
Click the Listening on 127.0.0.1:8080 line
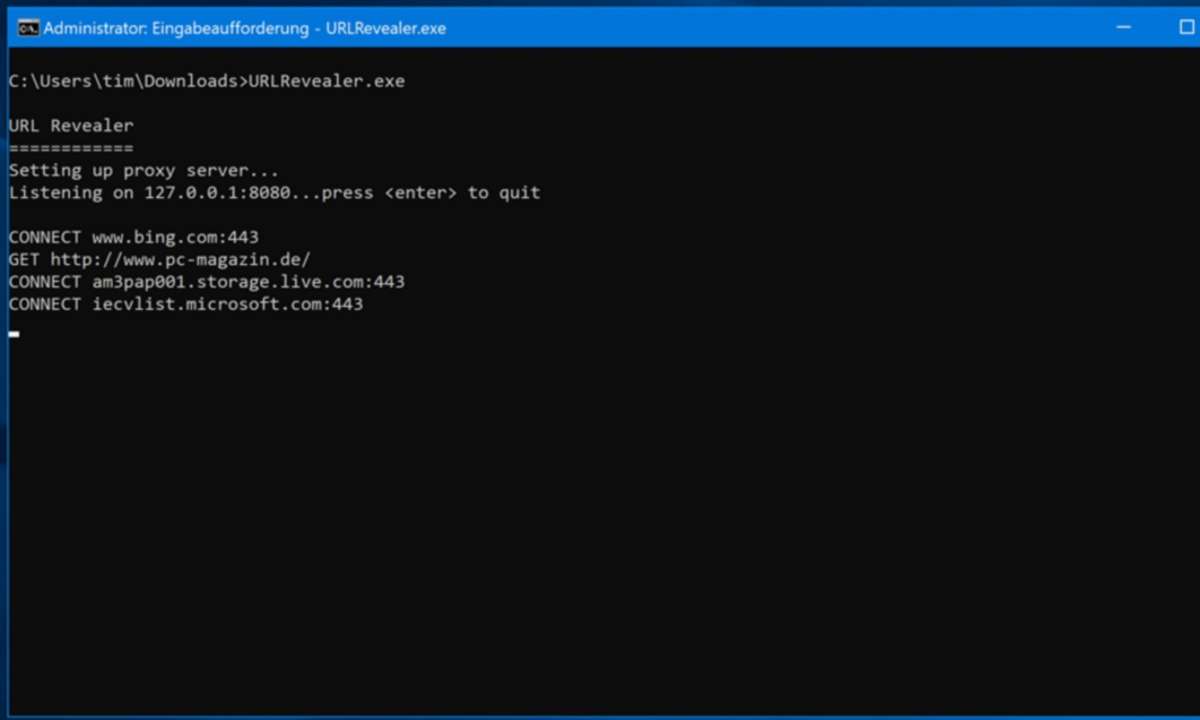pyautogui.click(x=274, y=192)
